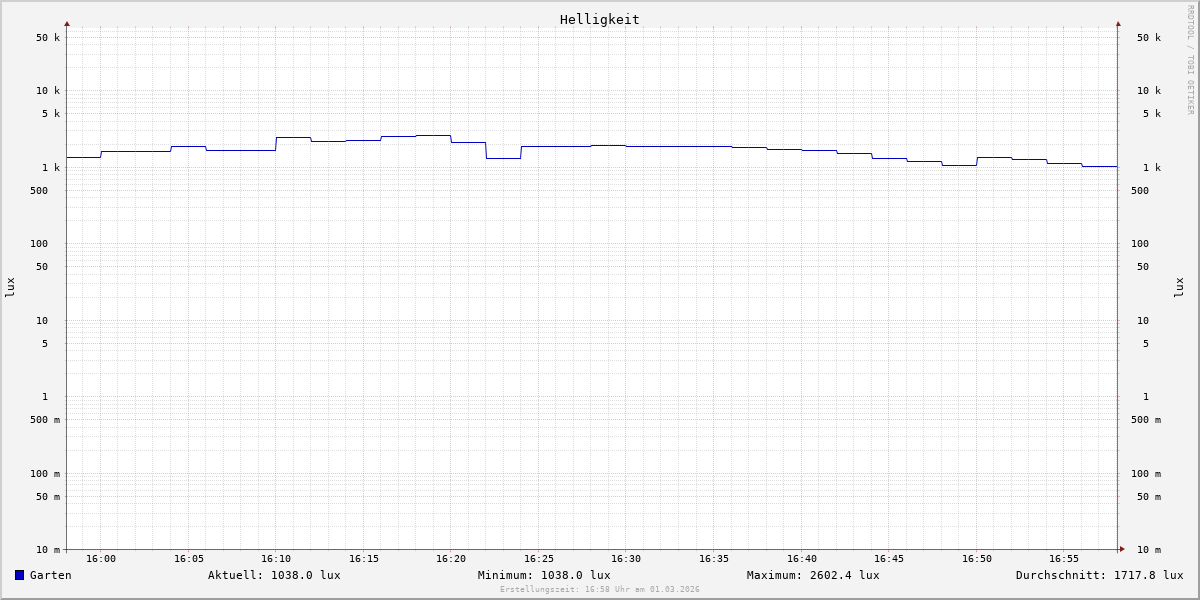
Task: Click the lux unit label on right axis
Action: (1179, 288)
